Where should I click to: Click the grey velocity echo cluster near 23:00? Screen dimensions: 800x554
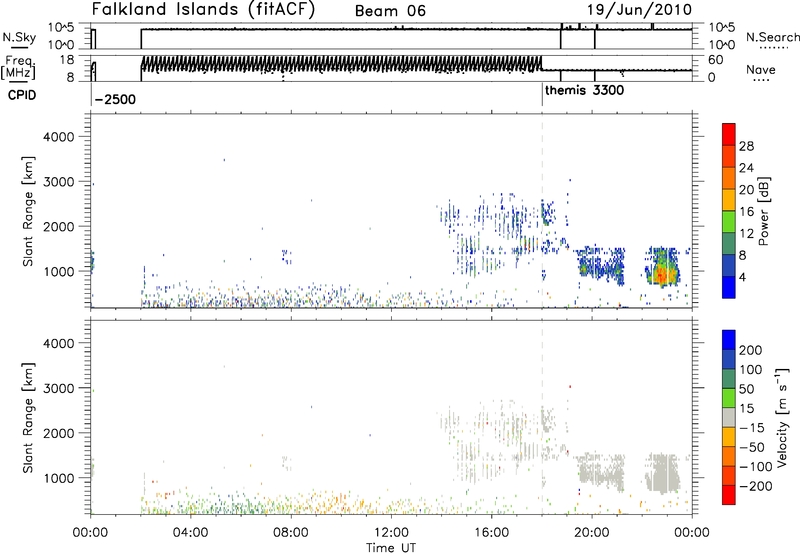662,473
